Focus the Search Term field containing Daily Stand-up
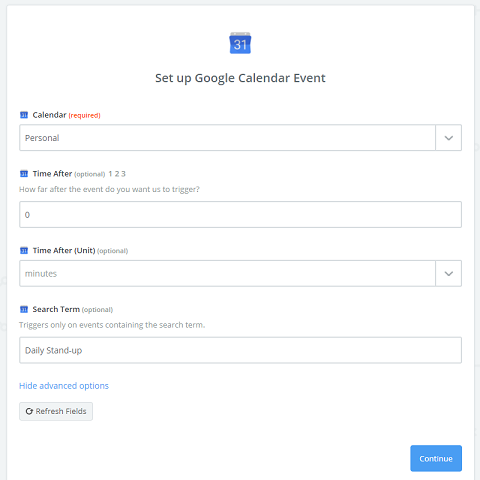Viewport: 480px width, 480px height. 240,350
